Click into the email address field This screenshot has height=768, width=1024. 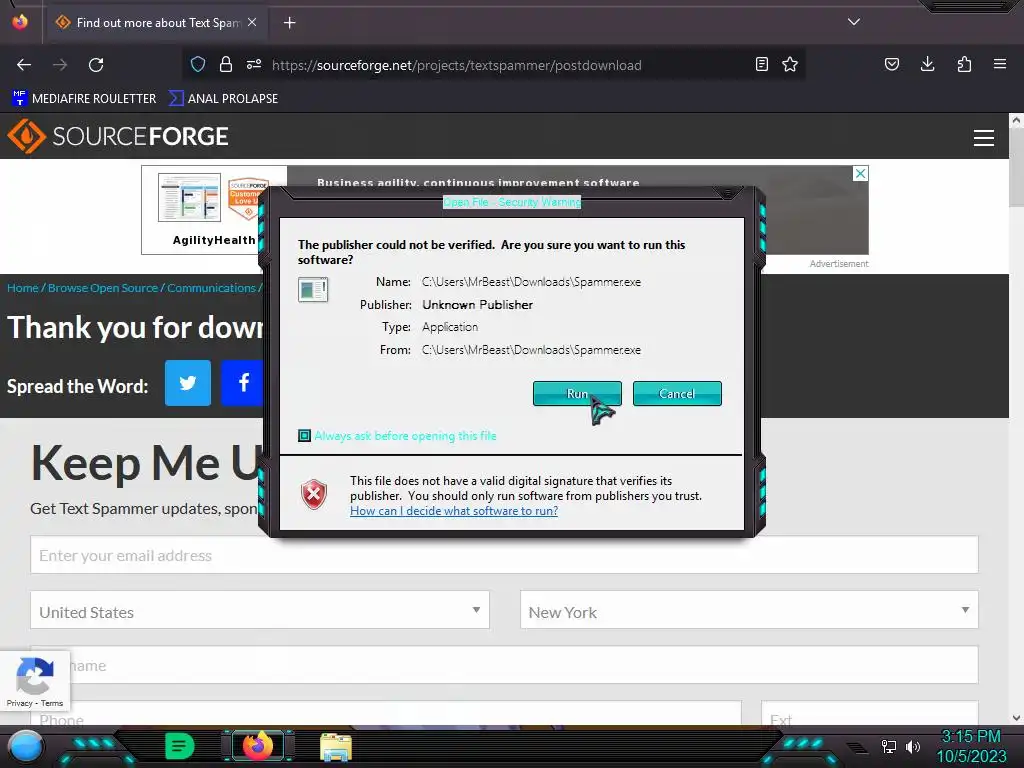(504, 555)
